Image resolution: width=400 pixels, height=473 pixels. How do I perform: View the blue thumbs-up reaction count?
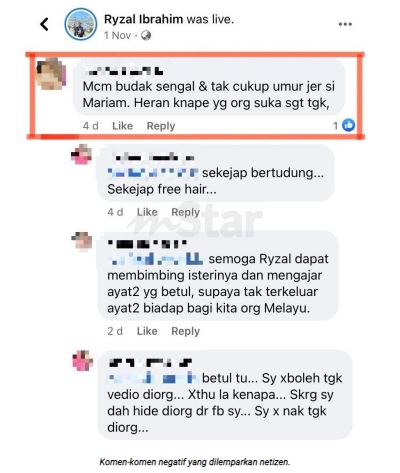click(344, 125)
